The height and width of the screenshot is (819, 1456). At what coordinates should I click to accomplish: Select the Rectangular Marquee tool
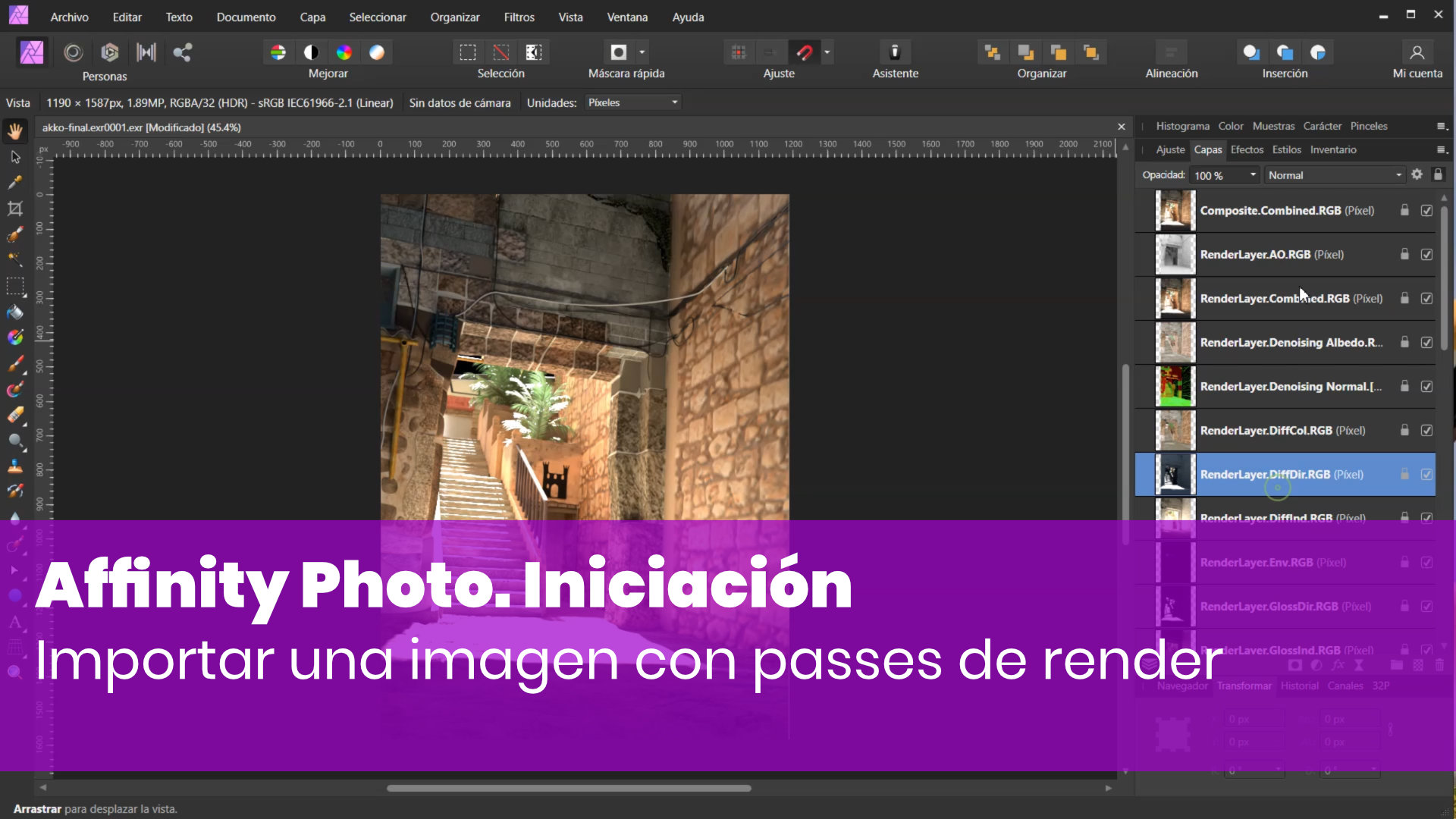(15, 286)
